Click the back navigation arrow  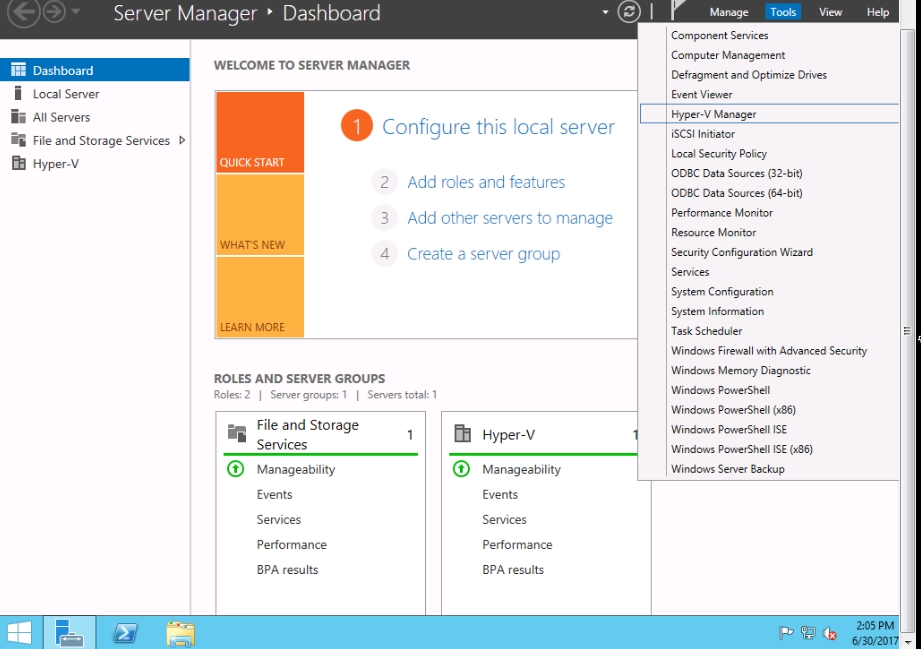coord(23,12)
